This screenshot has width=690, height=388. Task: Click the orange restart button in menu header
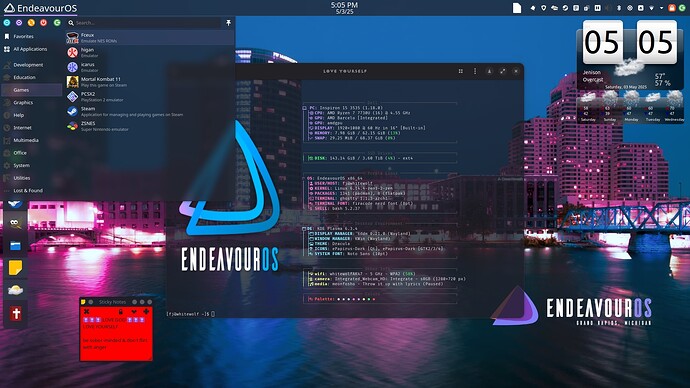[31, 22]
